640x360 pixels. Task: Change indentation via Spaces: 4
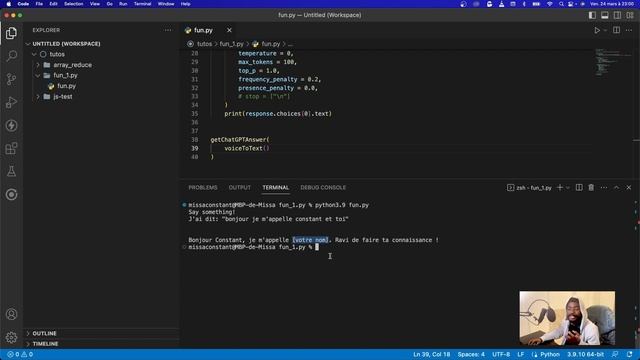[x=471, y=354]
